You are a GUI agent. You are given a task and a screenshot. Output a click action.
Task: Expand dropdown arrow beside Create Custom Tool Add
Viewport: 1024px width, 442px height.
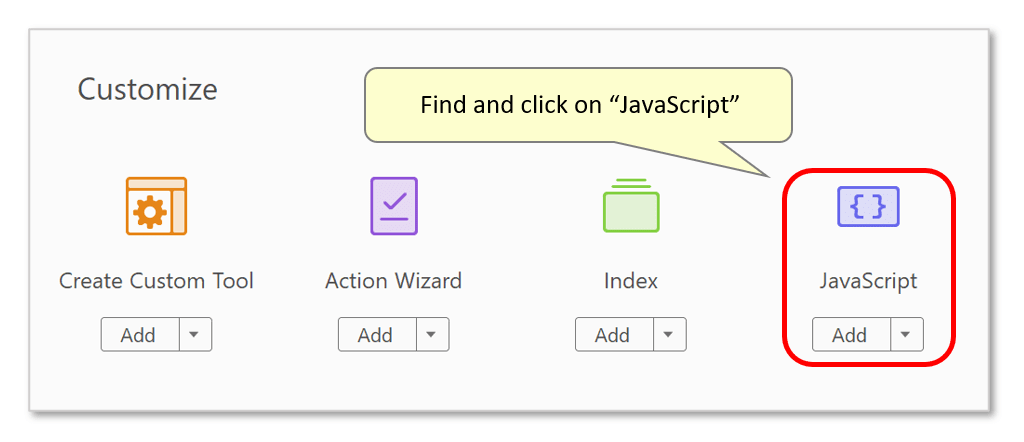[195, 335]
